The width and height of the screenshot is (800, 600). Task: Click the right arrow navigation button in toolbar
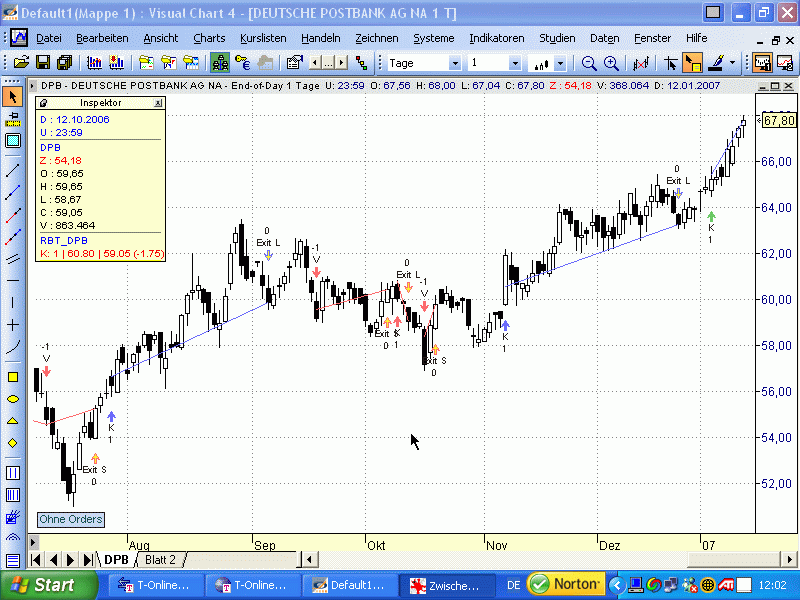click(341, 63)
